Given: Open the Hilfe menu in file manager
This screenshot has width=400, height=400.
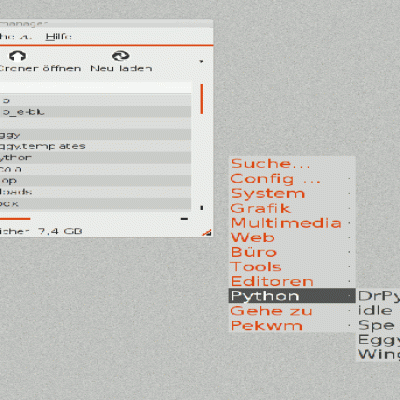Looking at the screenshot, I should [58, 36].
